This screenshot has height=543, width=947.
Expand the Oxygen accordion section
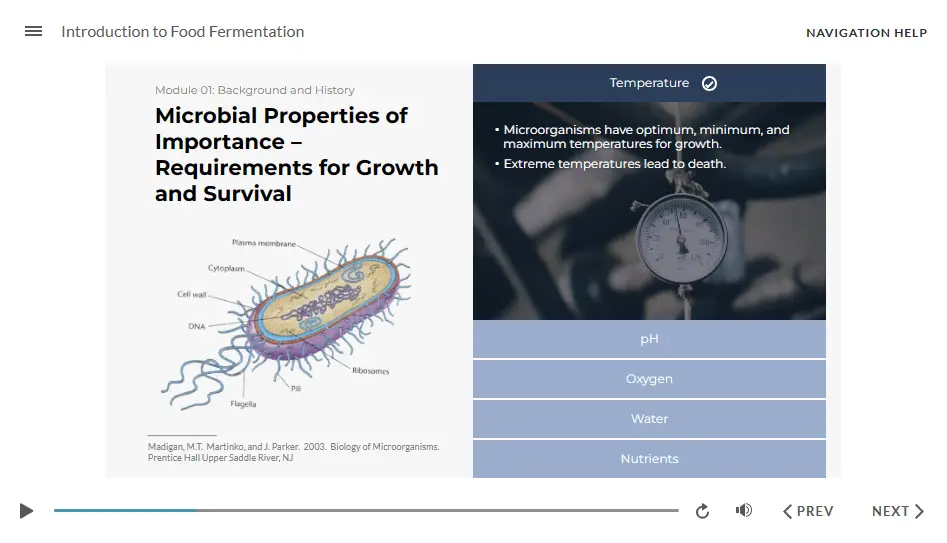(649, 379)
